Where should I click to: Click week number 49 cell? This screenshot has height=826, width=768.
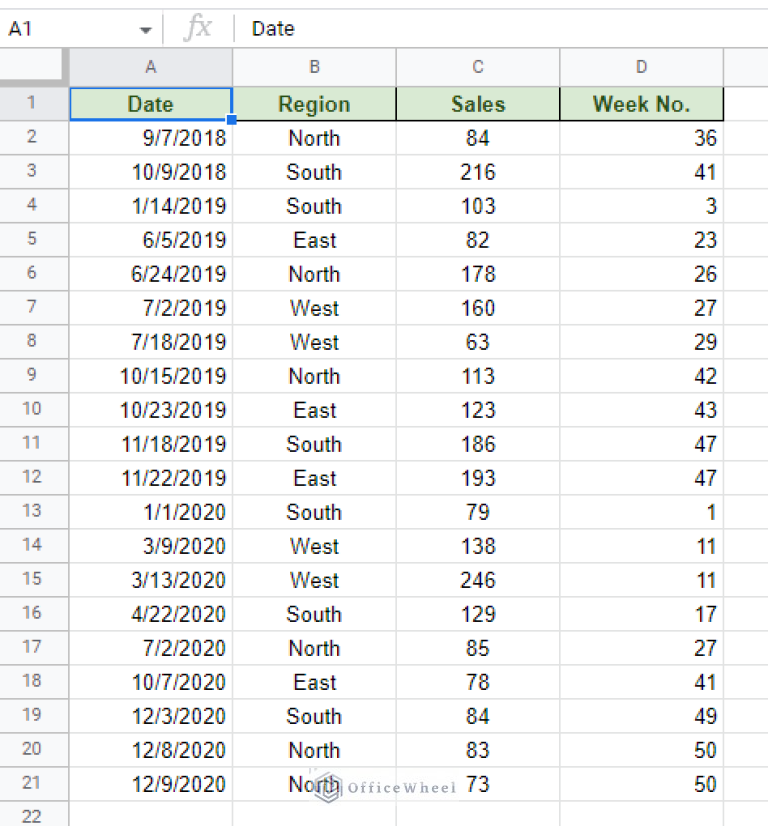641,716
